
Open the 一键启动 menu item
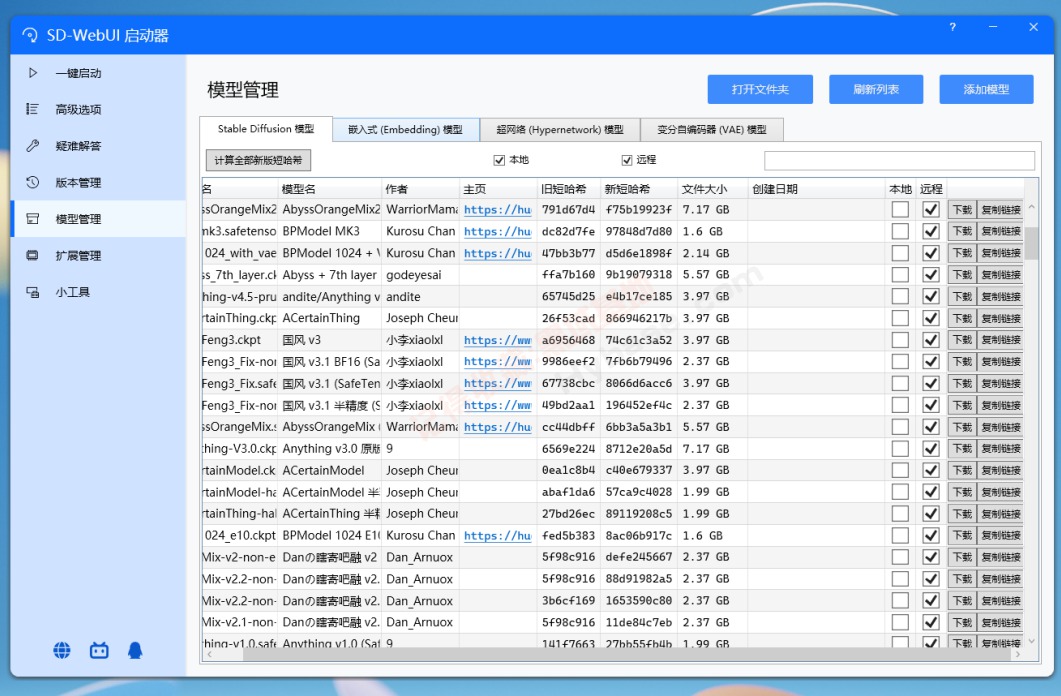98,73
